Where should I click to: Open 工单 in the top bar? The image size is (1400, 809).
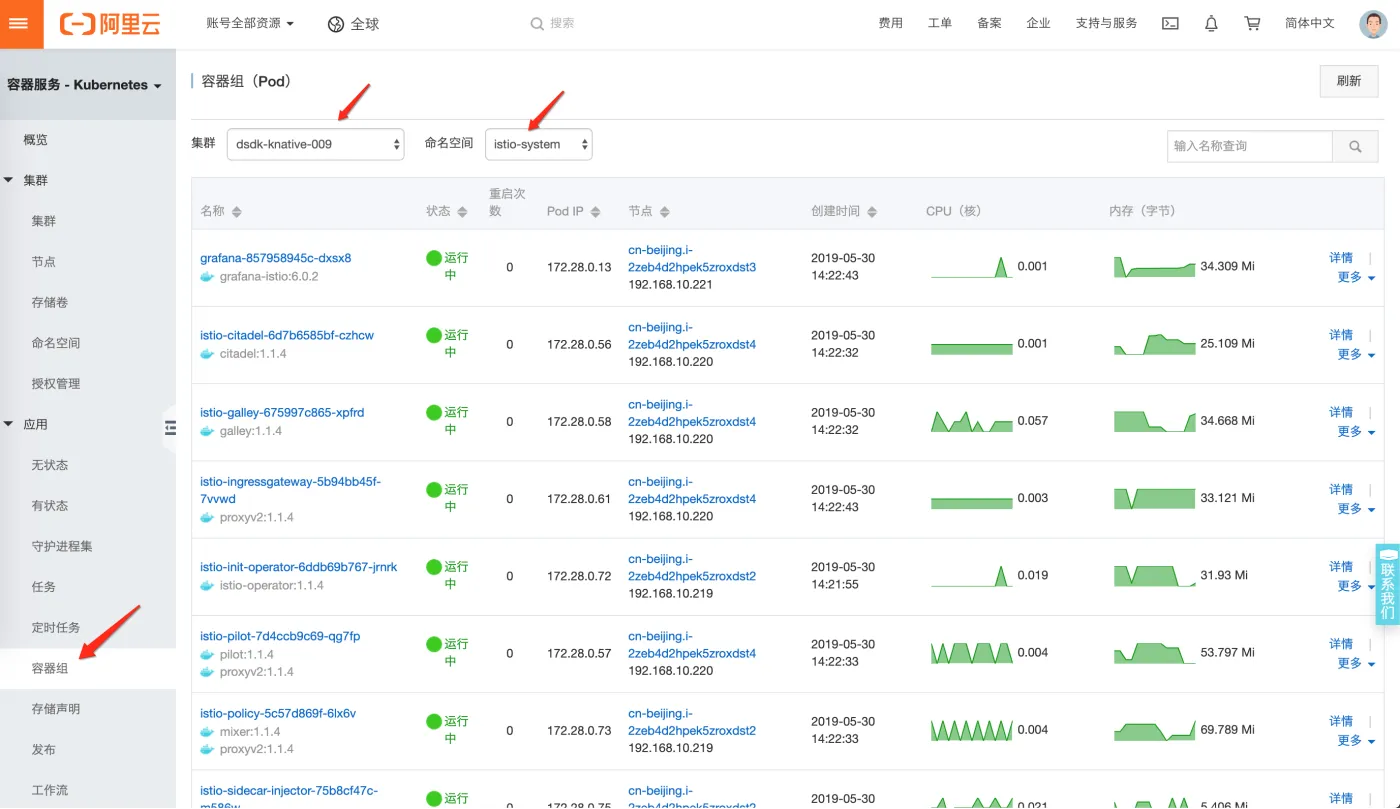940,23
